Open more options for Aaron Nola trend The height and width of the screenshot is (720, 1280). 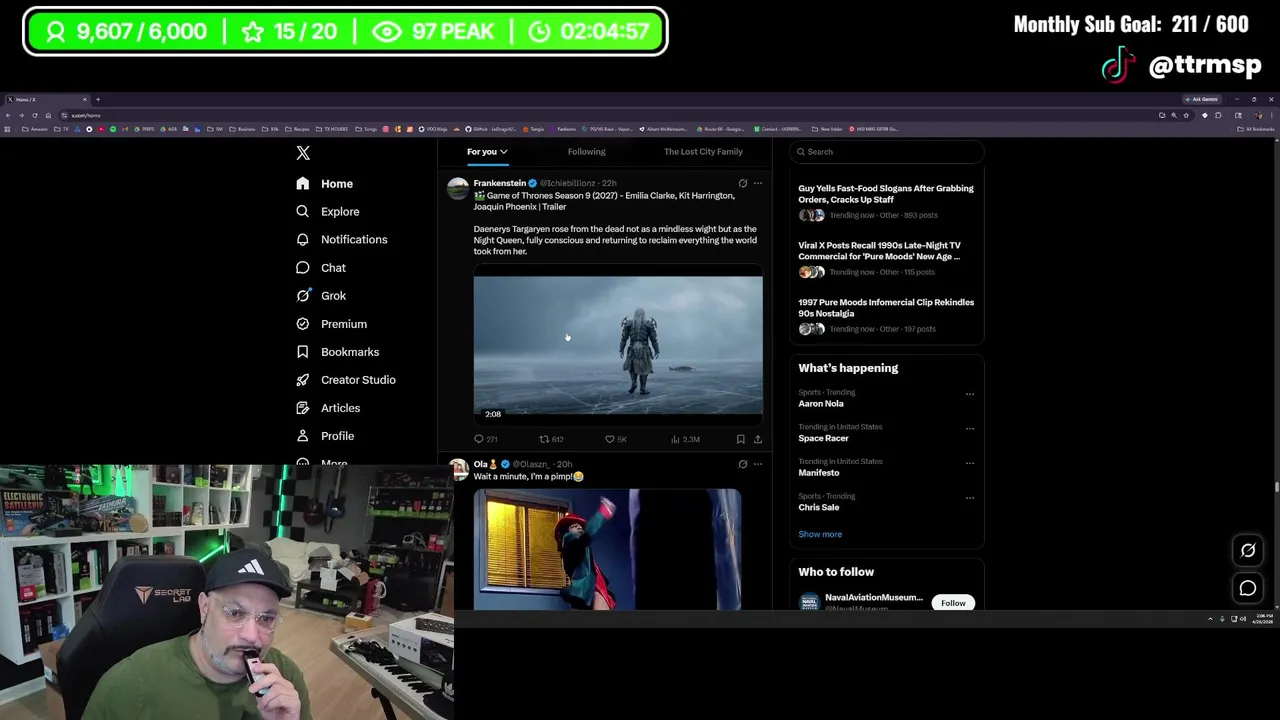pyautogui.click(x=969, y=394)
